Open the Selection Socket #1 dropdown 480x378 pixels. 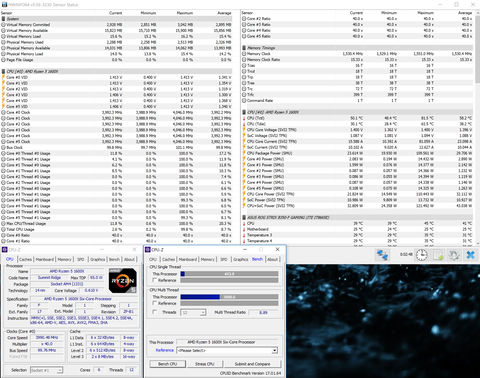click(46, 370)
